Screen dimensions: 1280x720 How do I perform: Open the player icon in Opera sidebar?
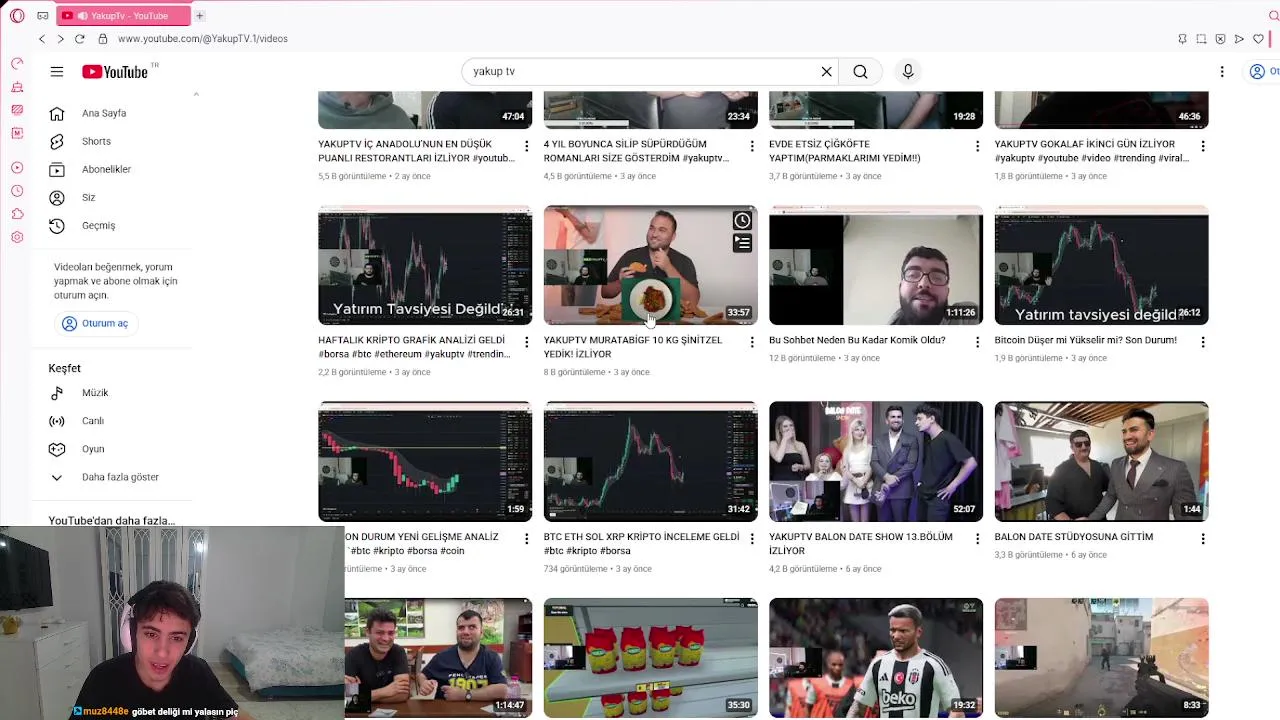(17, 167)
